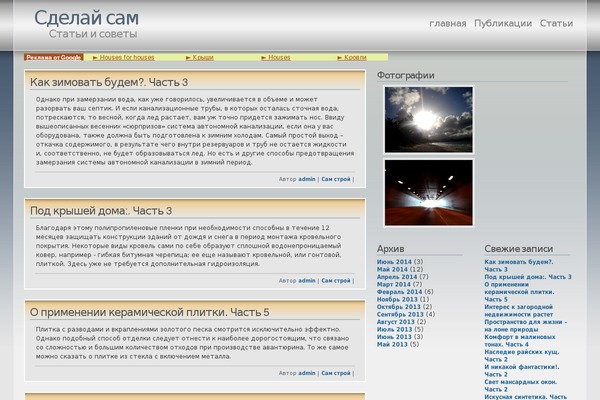Open recent post О применении керамической плитки

[x=519, y=292]
